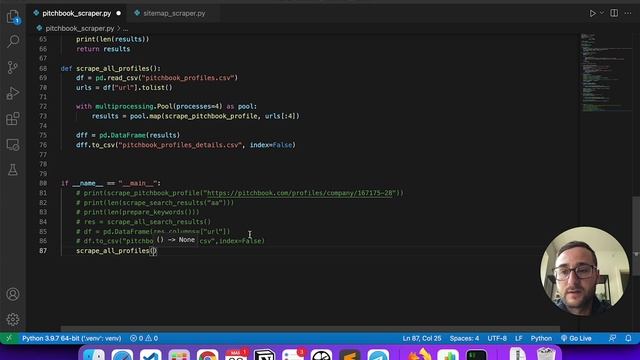This screenshot has width=640, height=360.
Task: Open the Run and Debug view
Action: click(x=13, y=93)
